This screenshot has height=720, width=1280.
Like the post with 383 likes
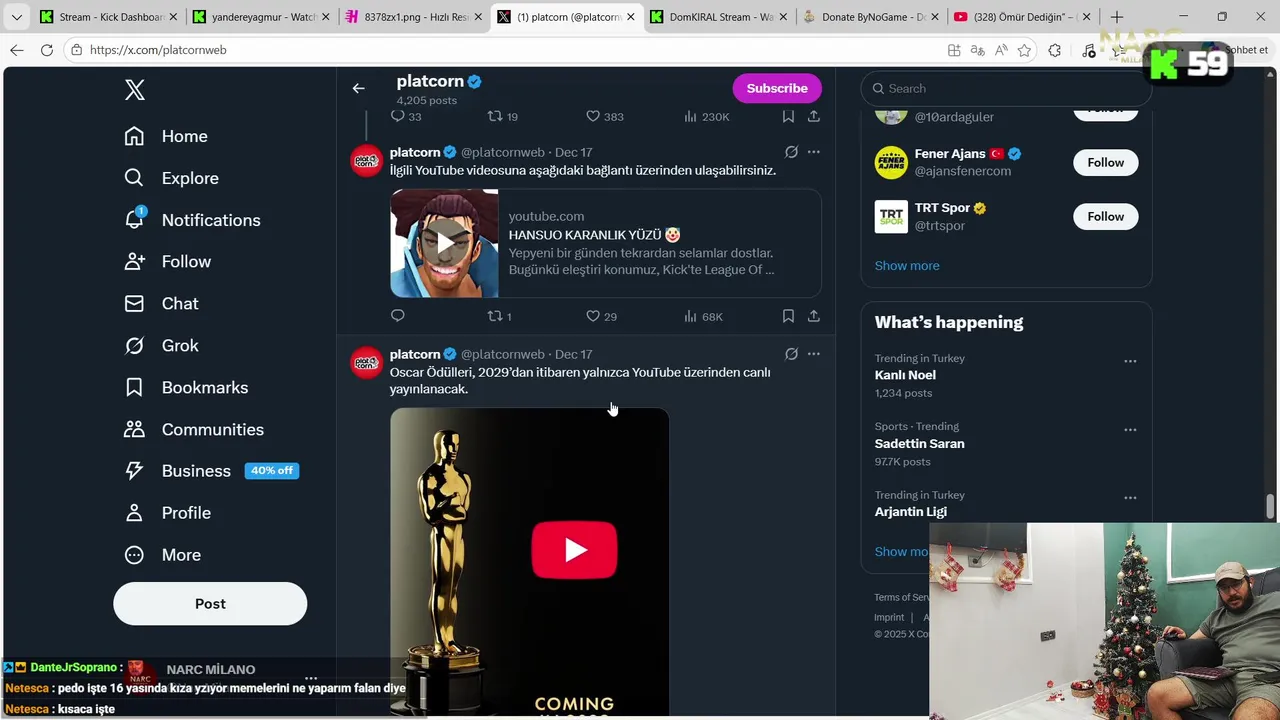[x=592, y=116]
